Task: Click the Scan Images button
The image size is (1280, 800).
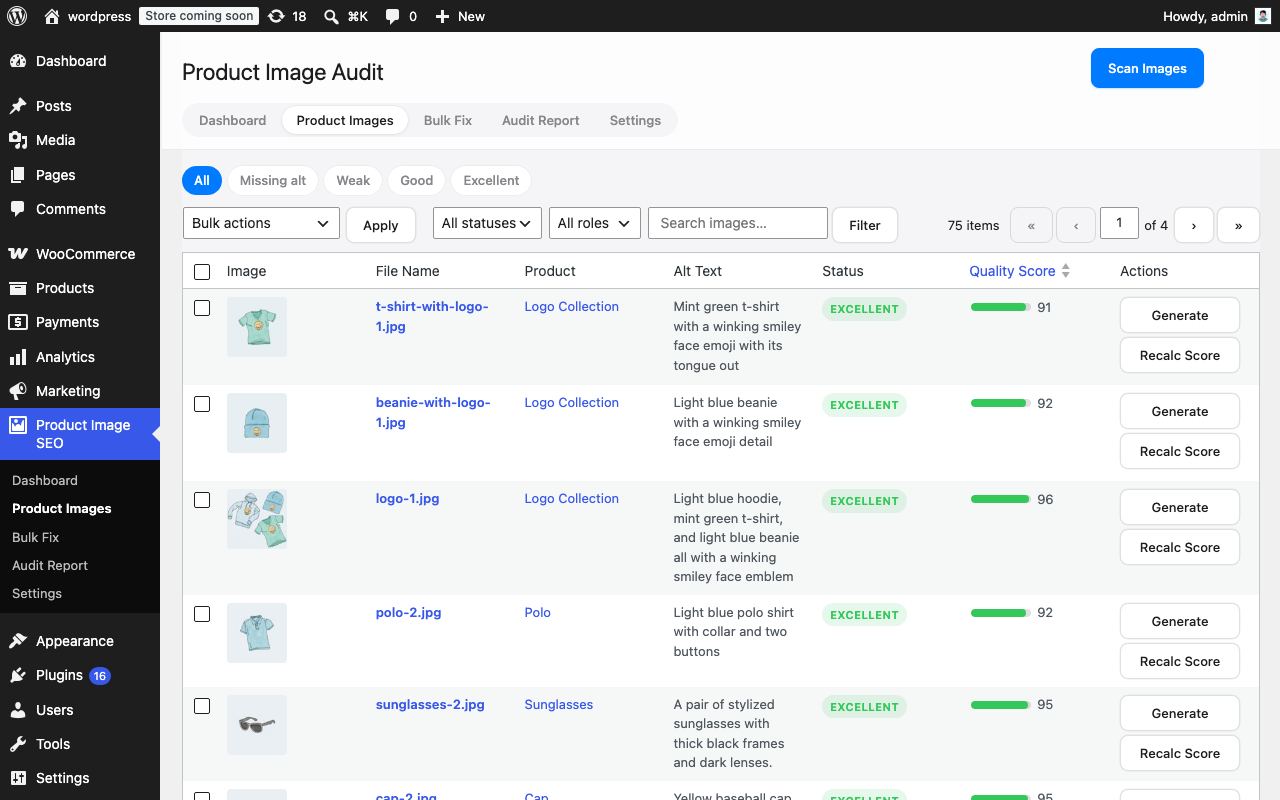Action: (1147, 68)
